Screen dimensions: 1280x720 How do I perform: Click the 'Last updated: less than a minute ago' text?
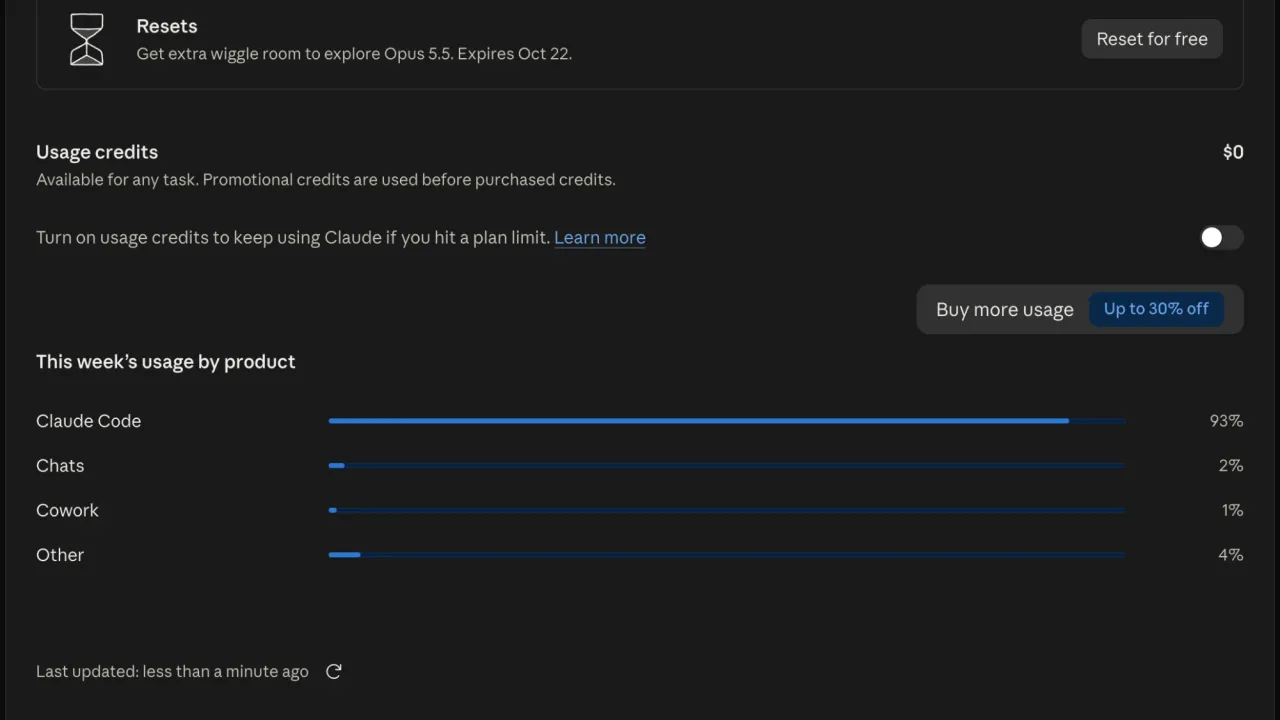coord(172,672)
